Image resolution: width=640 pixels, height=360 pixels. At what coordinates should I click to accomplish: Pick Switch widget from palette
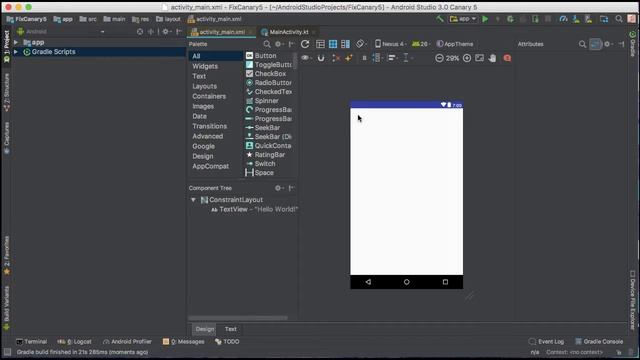(260, 164)
